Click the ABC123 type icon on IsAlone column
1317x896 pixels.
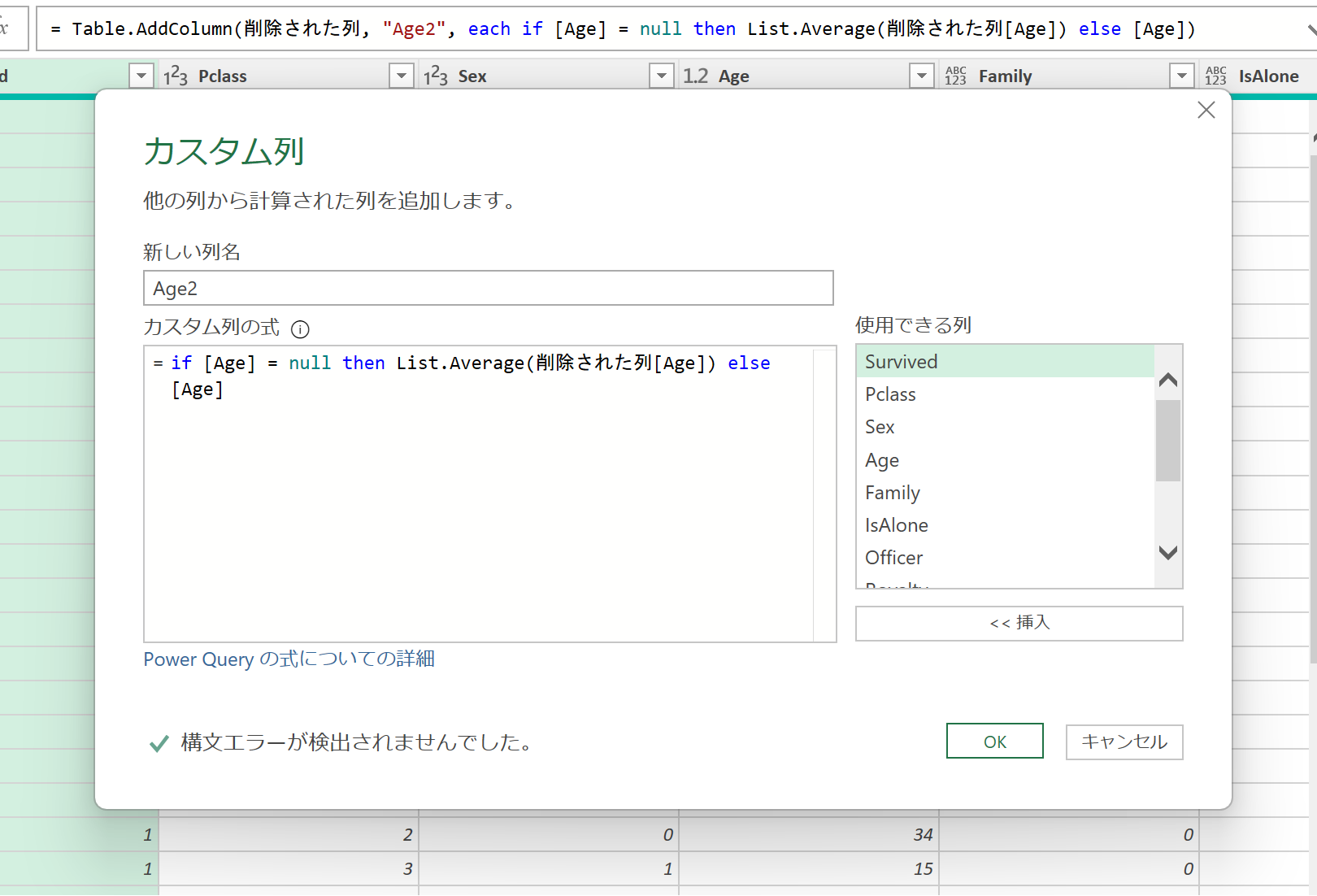click(1216, 75)
